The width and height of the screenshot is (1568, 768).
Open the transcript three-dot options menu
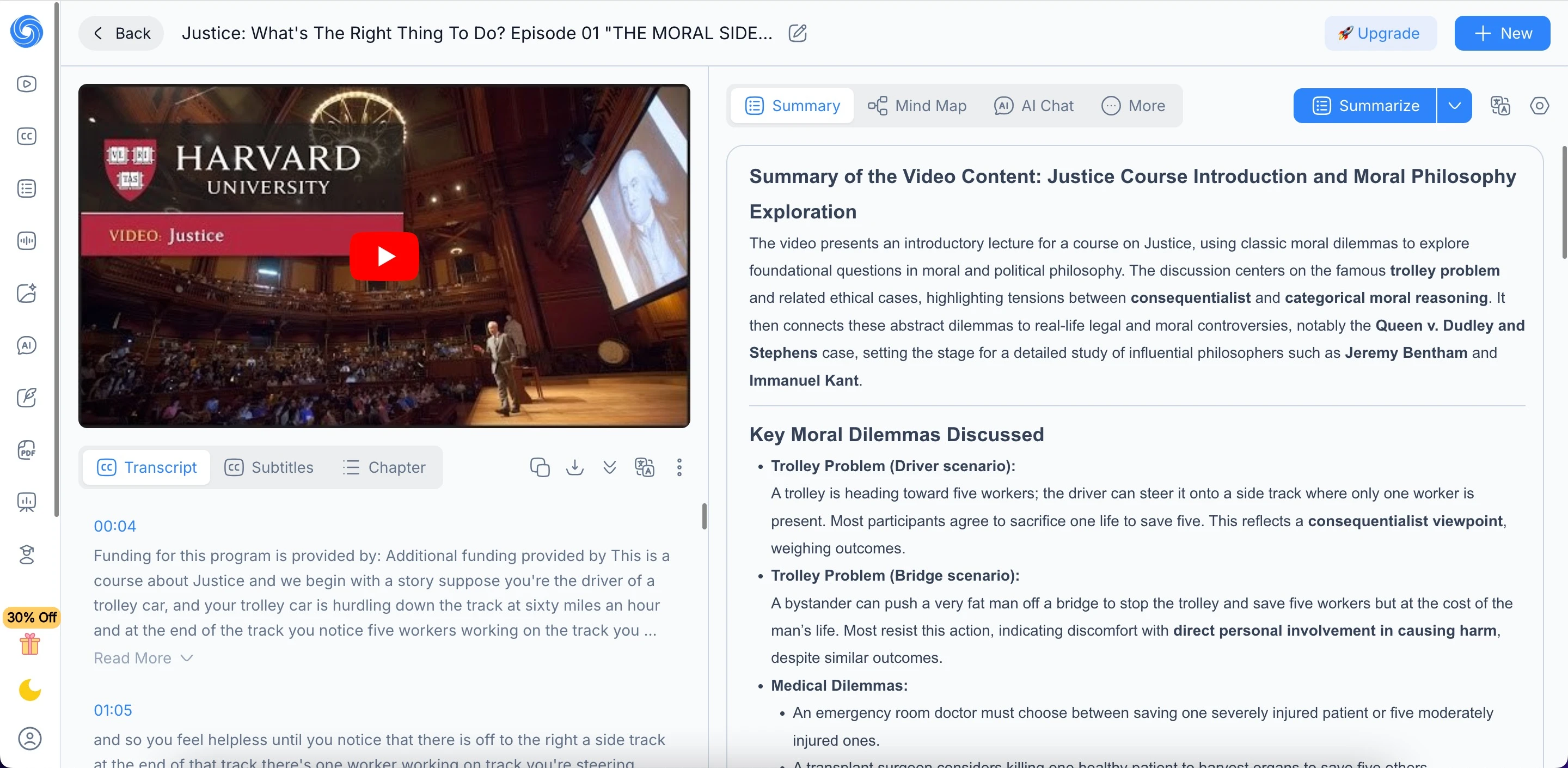point(679,467)
